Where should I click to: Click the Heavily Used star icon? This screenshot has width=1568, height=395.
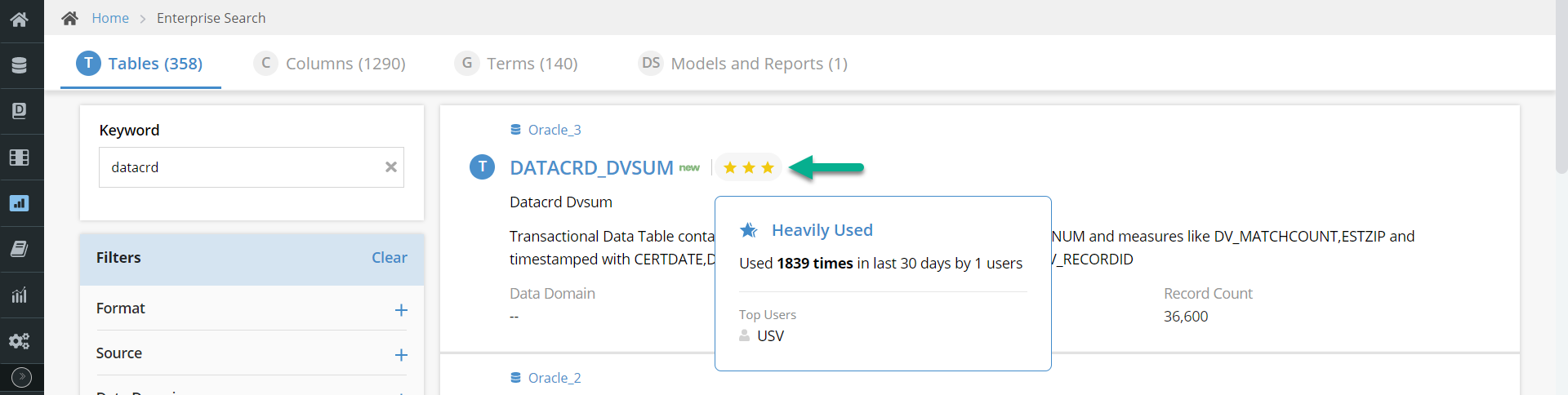[749, 230]
